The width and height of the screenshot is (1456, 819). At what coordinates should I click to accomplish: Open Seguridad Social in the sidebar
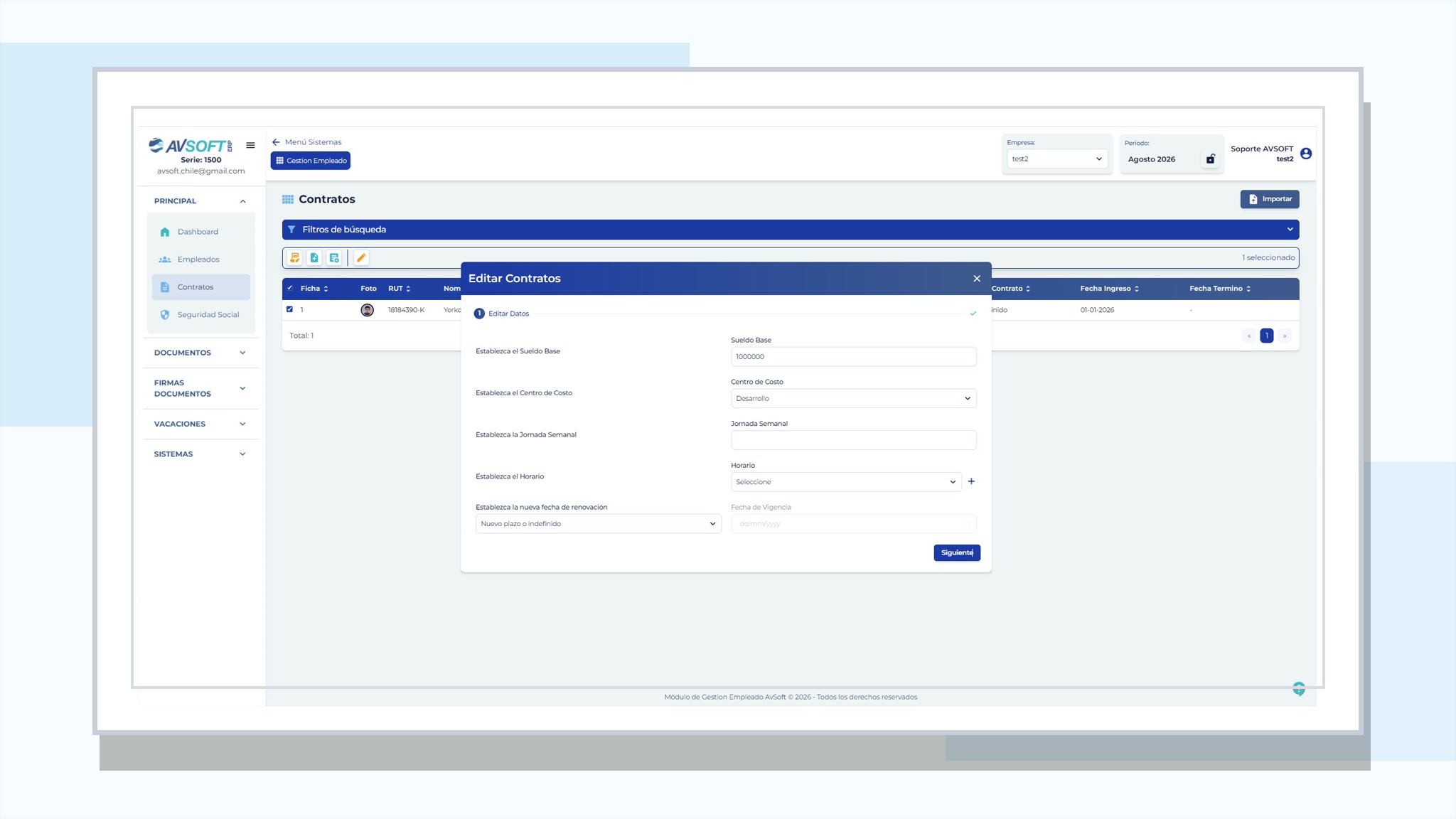tap(200, 315)
